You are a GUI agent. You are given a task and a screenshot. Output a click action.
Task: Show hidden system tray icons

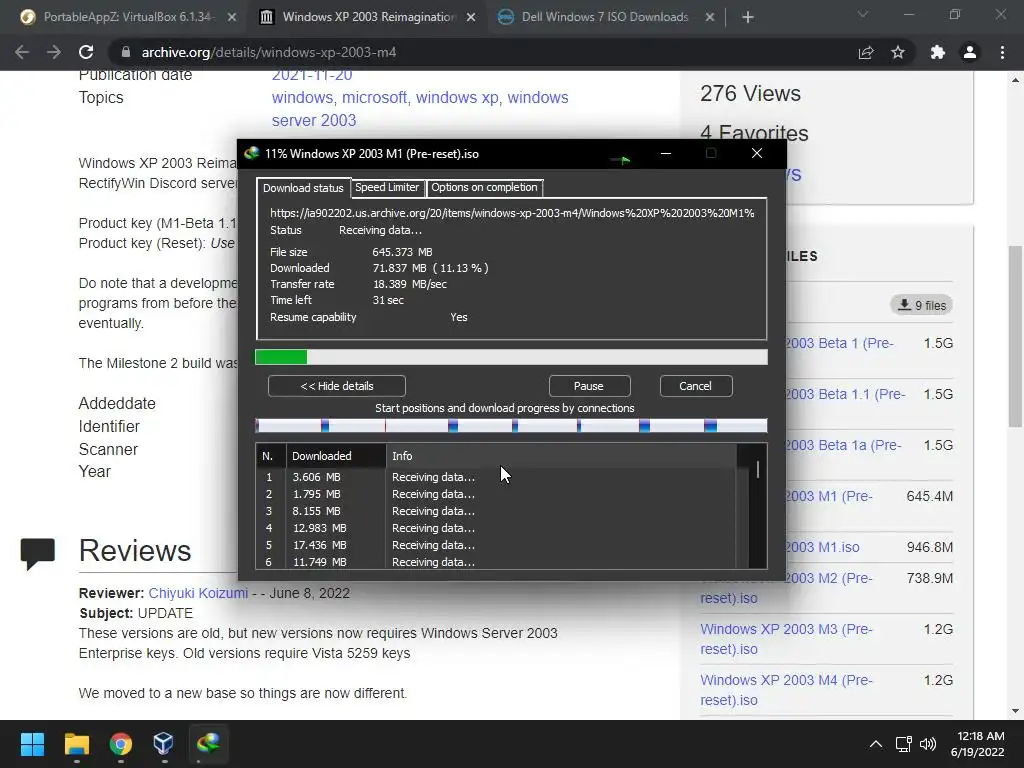click(876, 744)
